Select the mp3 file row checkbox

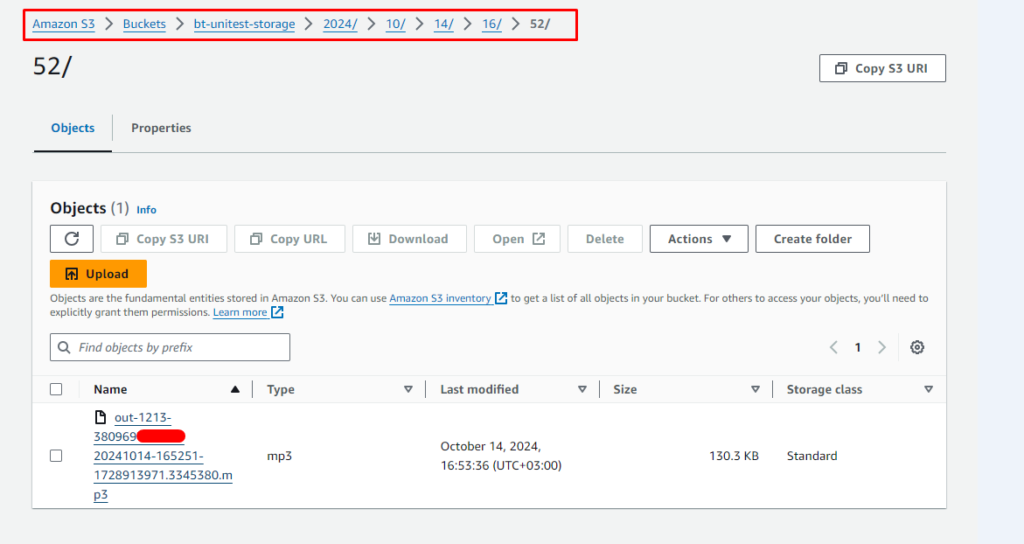[x=56, y=456]
